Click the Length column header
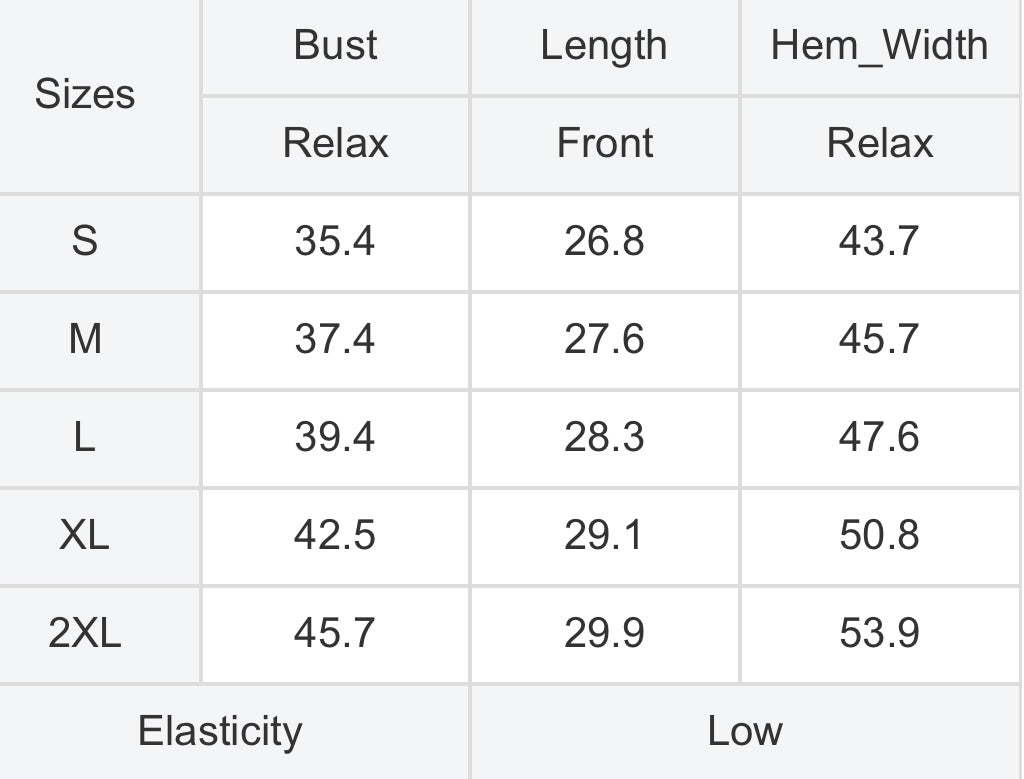This screenshot has width=1024, height=779. 604,46
